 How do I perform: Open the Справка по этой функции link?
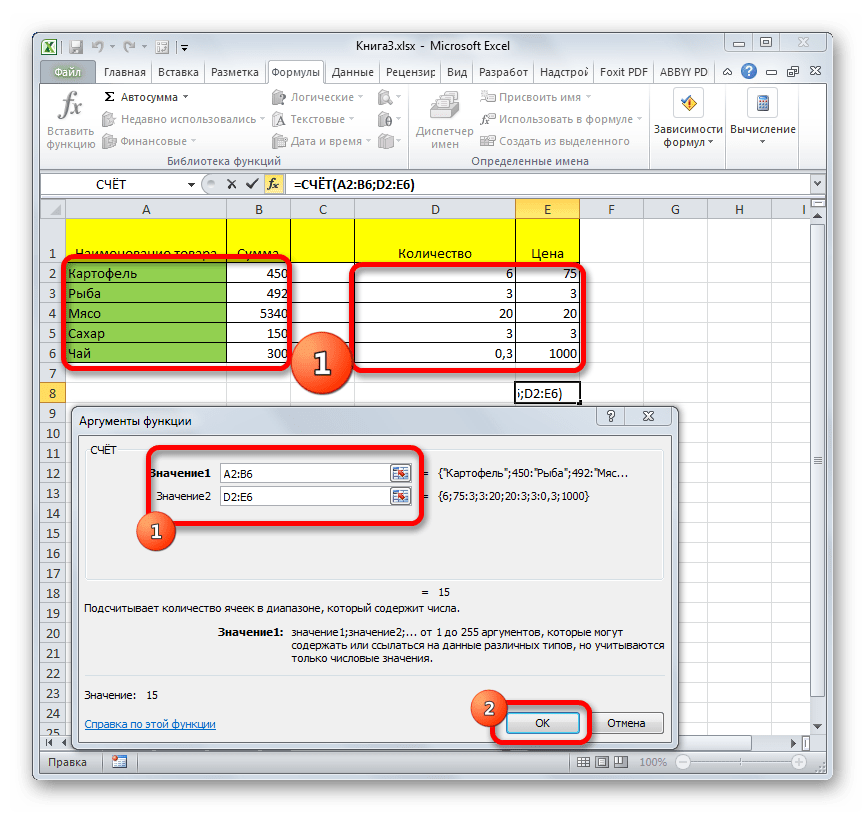coord(150,724)
